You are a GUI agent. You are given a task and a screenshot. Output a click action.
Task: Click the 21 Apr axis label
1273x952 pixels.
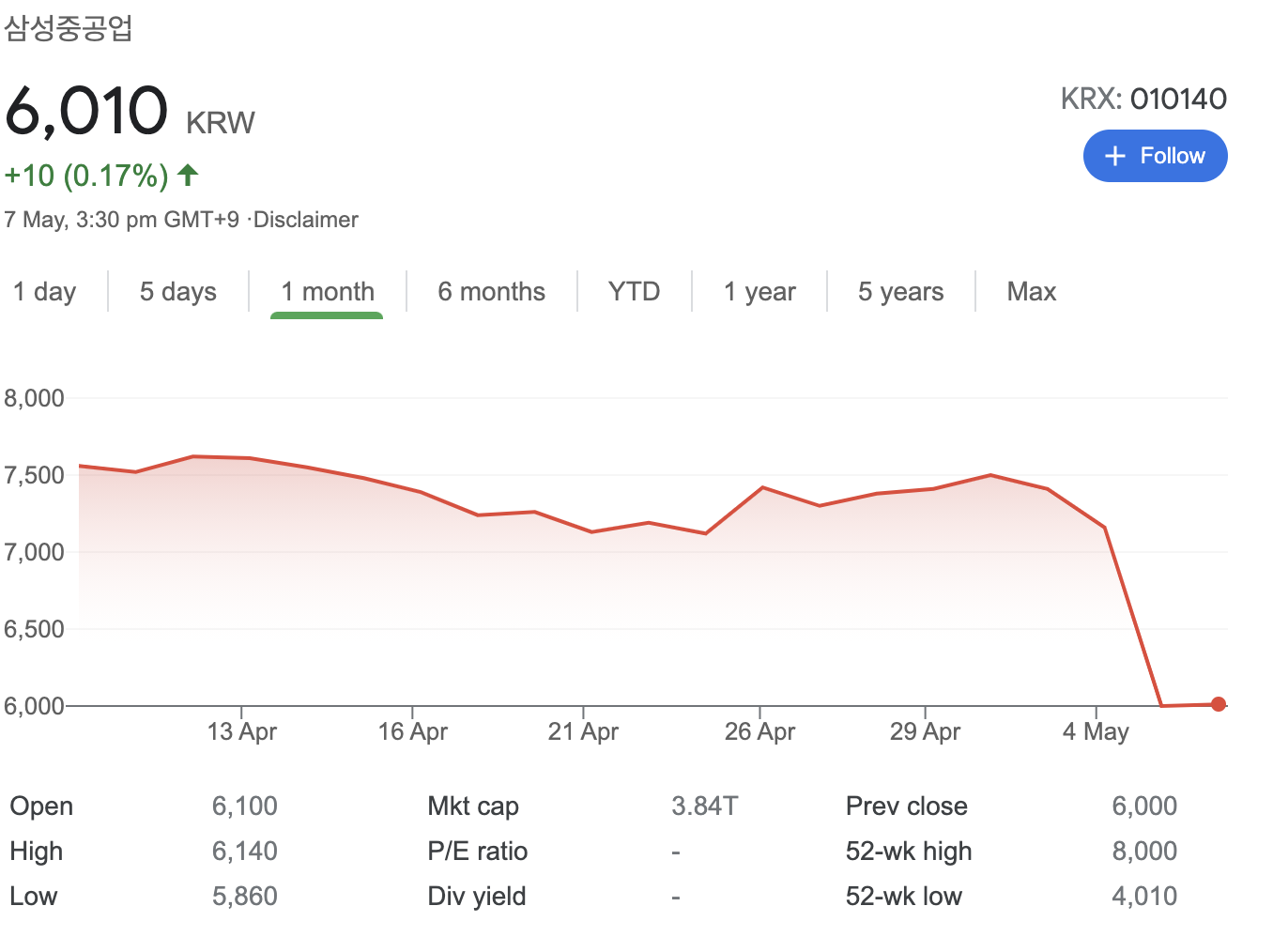[x=583, y=731]
